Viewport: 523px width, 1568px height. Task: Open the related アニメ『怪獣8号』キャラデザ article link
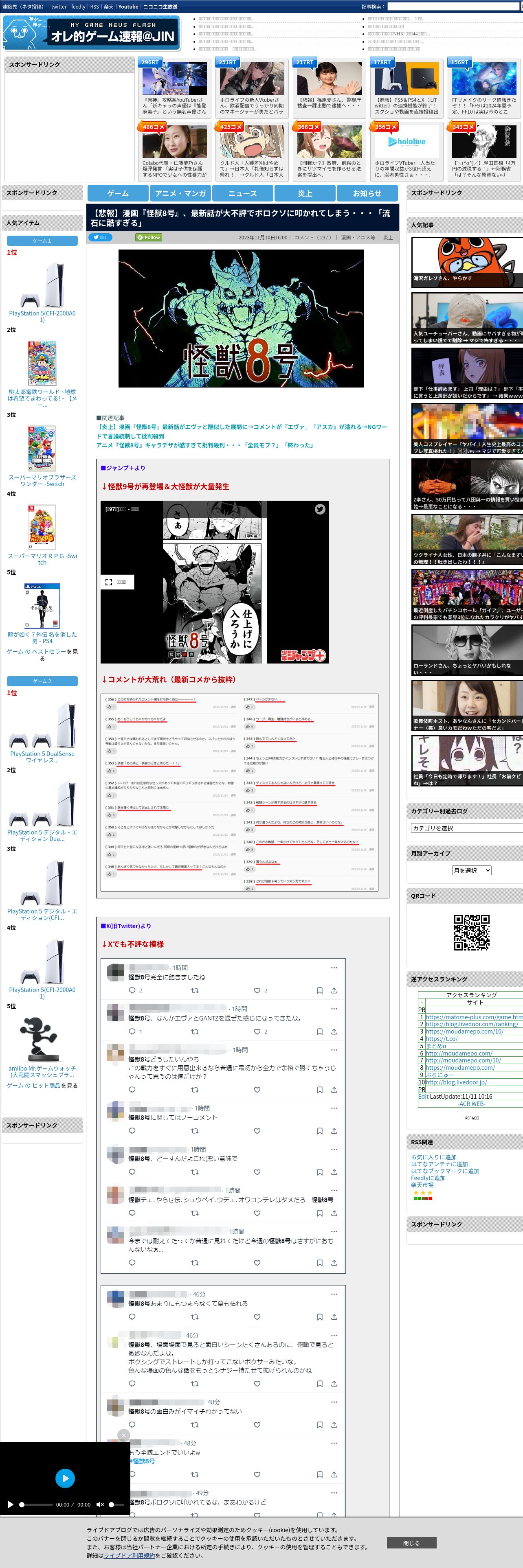(x=204, y=445)
